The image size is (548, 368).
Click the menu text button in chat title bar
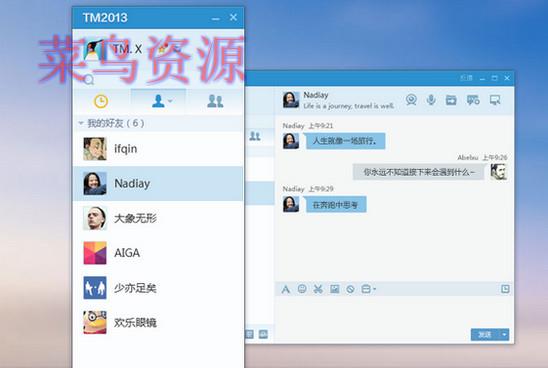(x=466, y=78)
